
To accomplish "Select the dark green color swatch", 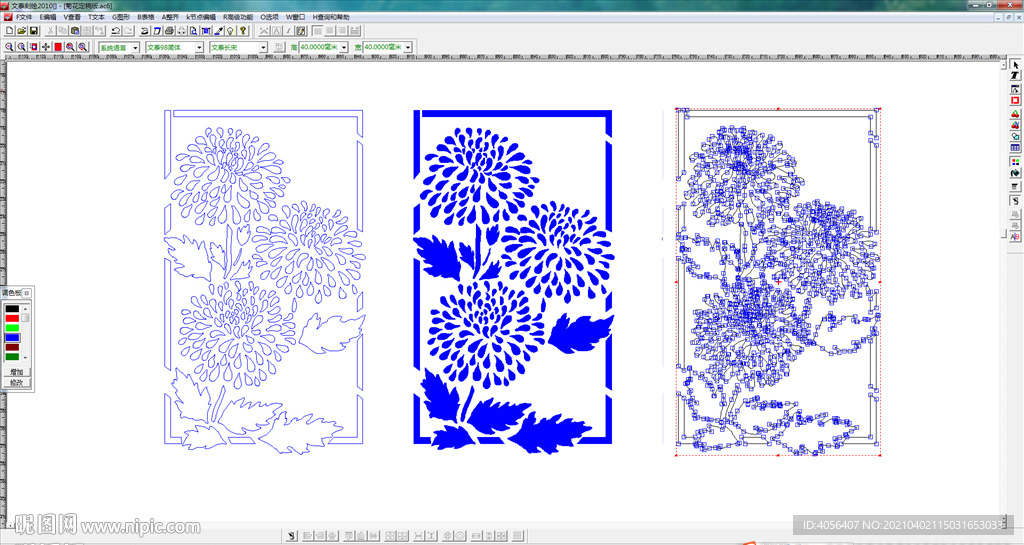I will pyautogui.click(x=12, y=356).
